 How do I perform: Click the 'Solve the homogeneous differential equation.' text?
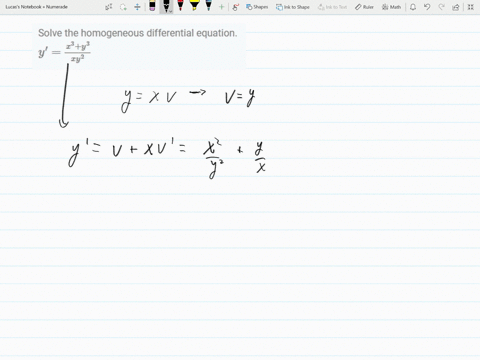[138, 33]
